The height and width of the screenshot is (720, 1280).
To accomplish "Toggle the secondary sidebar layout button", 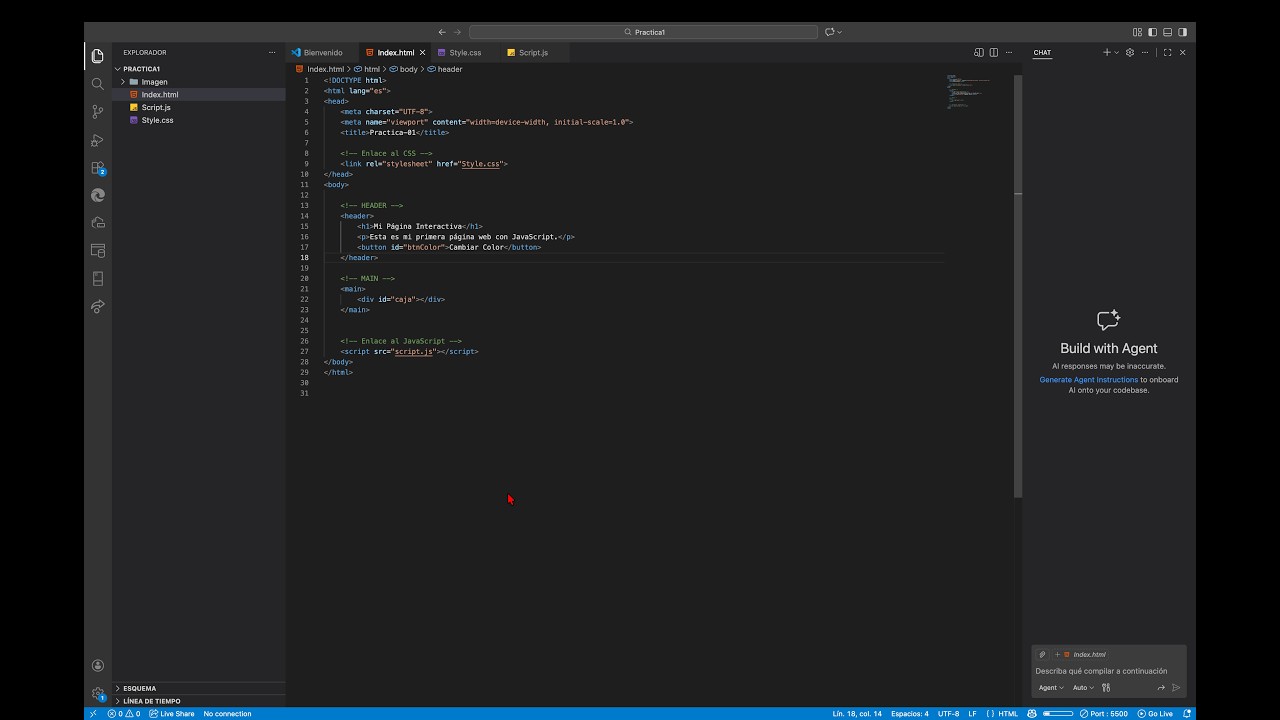I will [1182, 32].
